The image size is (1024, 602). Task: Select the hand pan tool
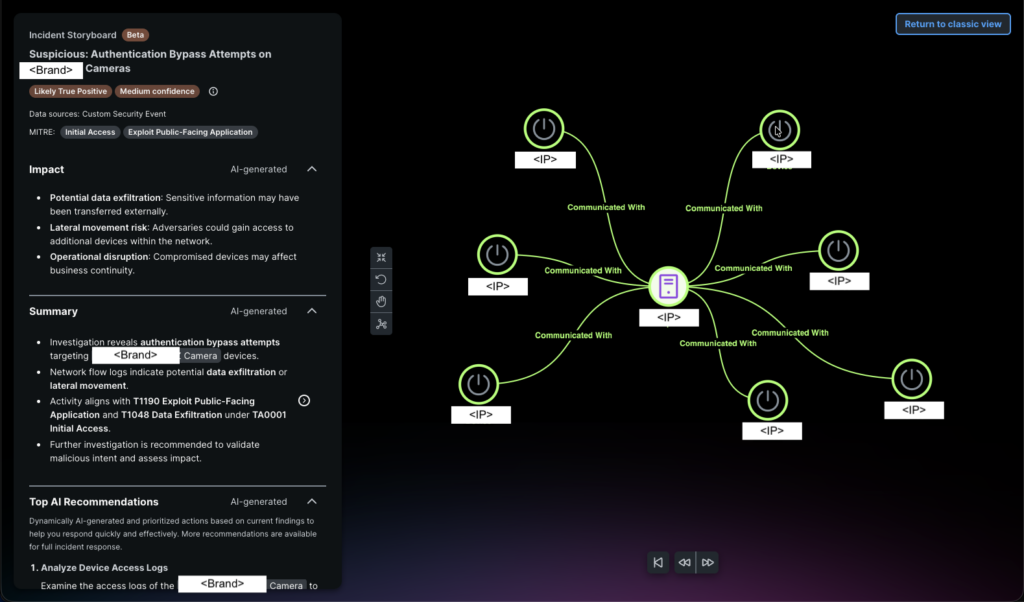(381, 302)
